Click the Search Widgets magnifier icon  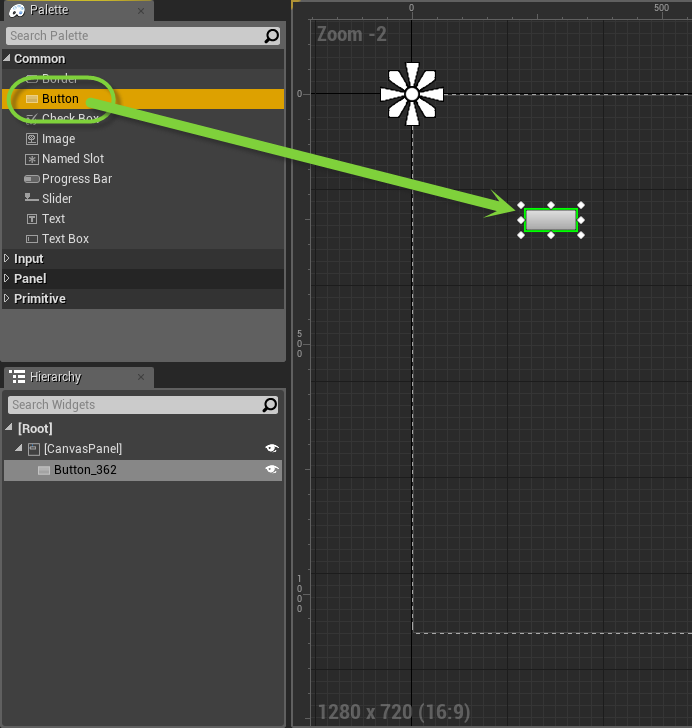point(270,405)
